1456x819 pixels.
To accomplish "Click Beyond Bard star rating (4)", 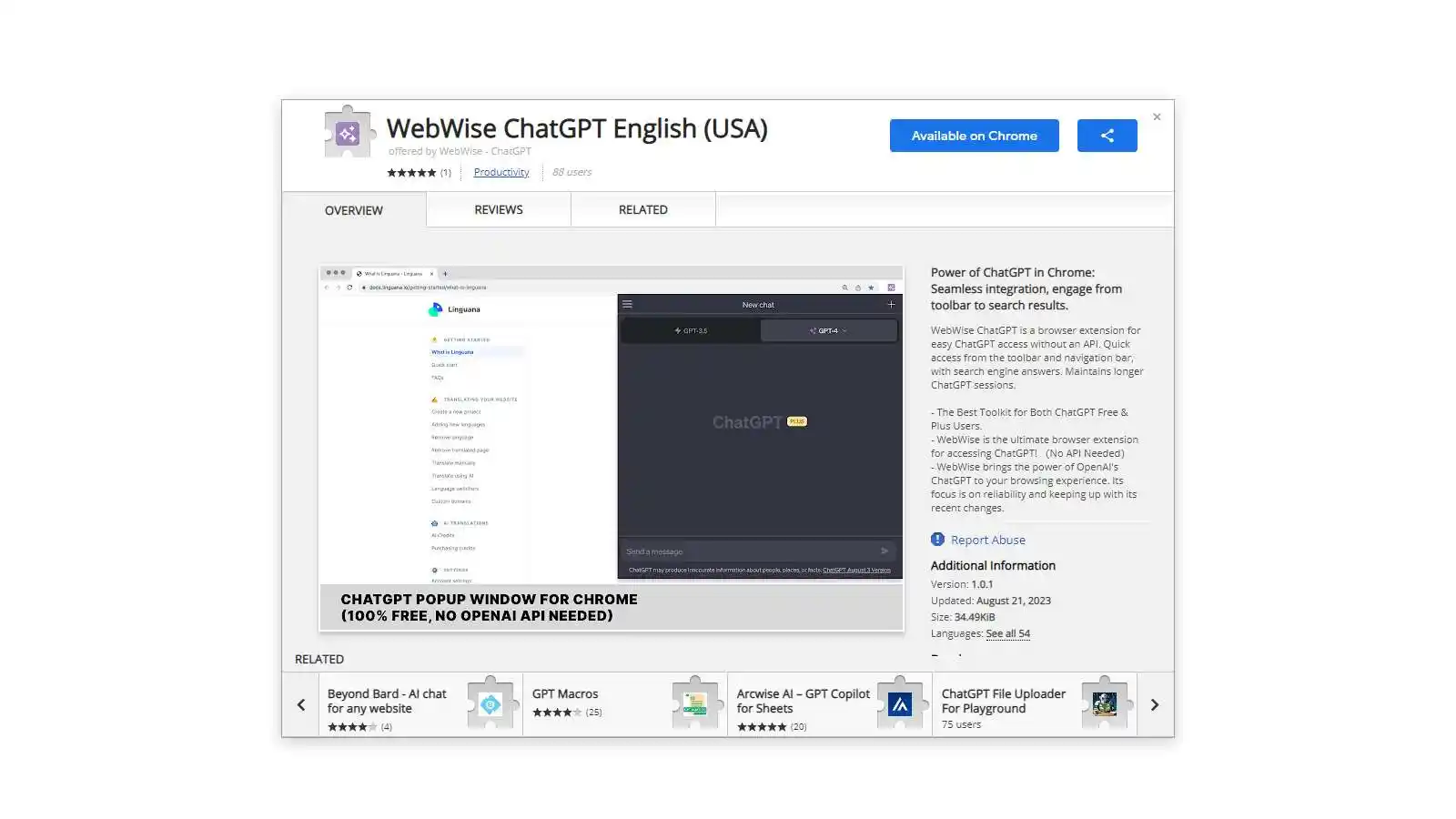I will pos(359,727).
